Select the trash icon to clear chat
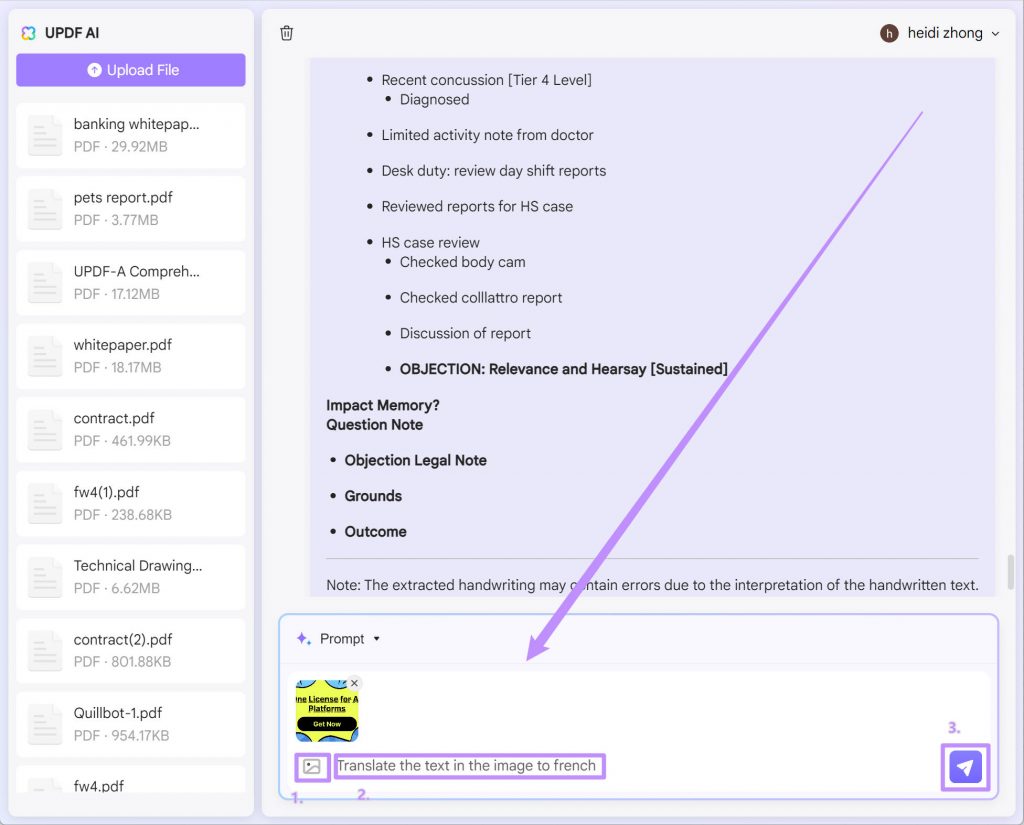1024x825 pixels. point(286,32)
